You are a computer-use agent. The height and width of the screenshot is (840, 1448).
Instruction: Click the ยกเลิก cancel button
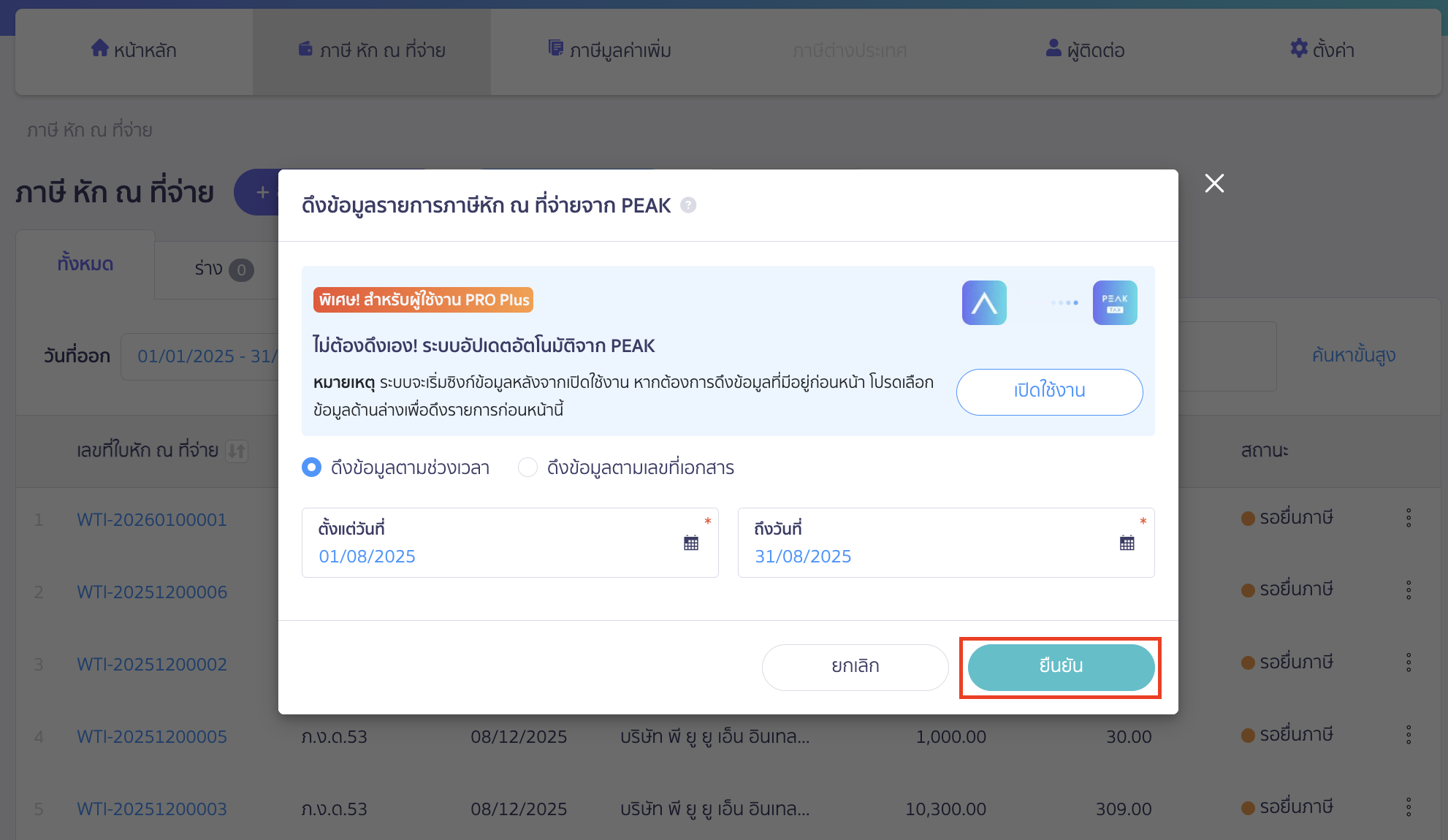click(x=855, y=667)
